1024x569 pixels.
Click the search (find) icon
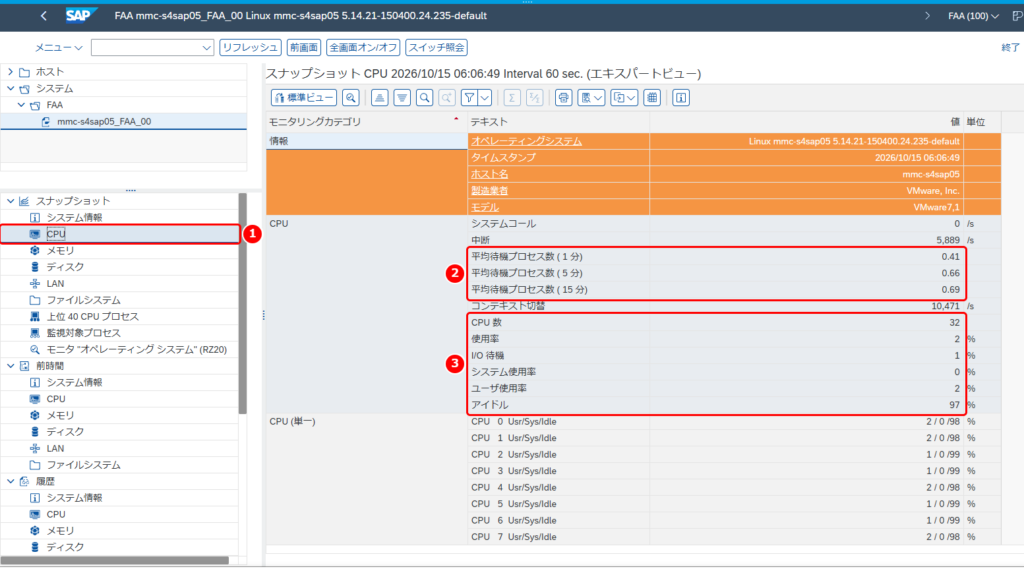(x=424, y=98)
